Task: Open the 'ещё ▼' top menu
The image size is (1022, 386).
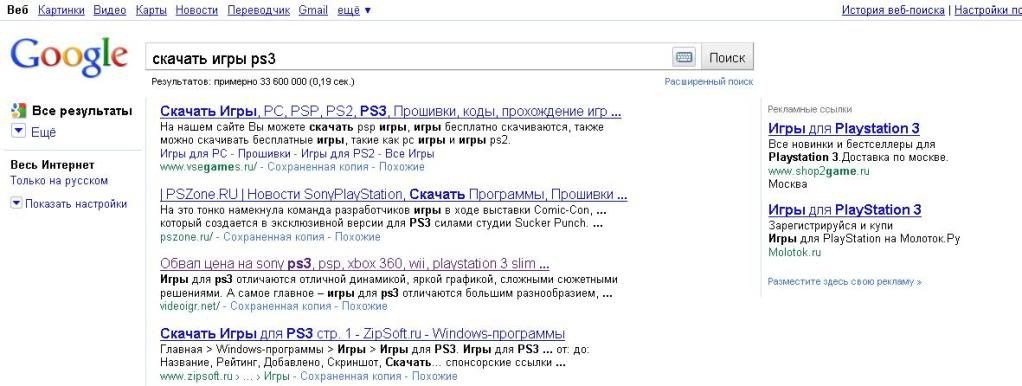Action: tap(354, 10)
